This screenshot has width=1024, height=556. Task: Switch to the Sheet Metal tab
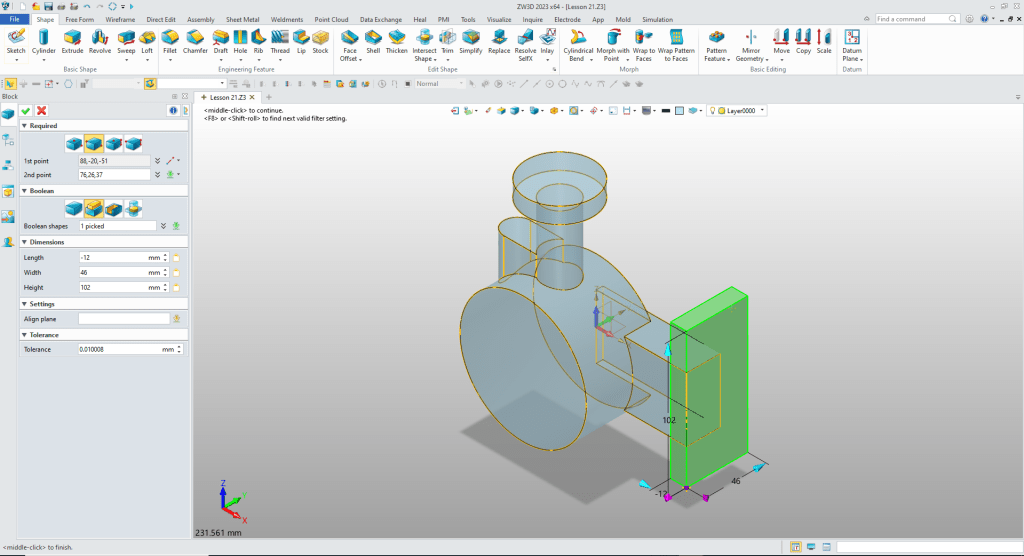pyautogui.click(x=240, y=19)
